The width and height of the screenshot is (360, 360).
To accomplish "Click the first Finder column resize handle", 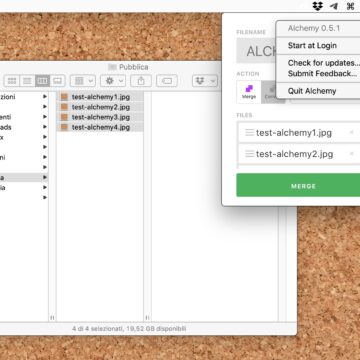I will [x=52, y=318].
